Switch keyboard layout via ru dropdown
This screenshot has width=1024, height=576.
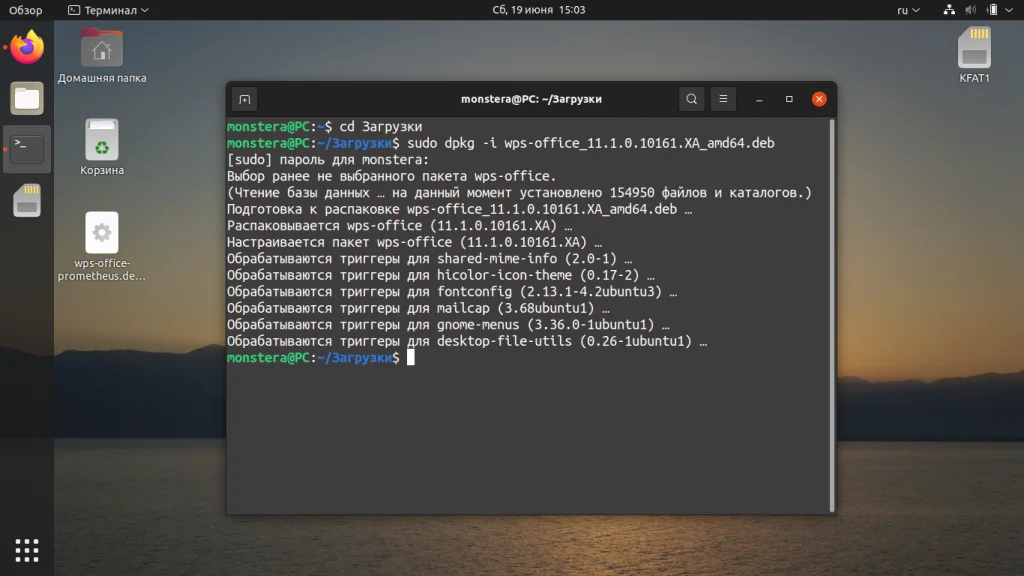coord(908,10)
